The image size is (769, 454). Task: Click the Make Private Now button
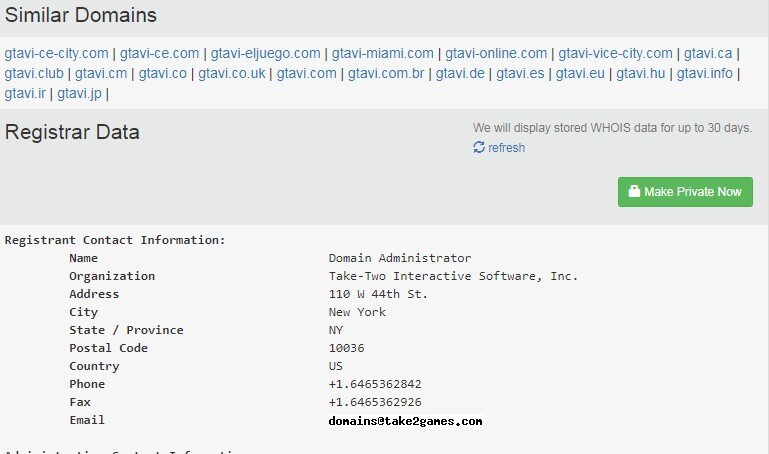[685, 192]
